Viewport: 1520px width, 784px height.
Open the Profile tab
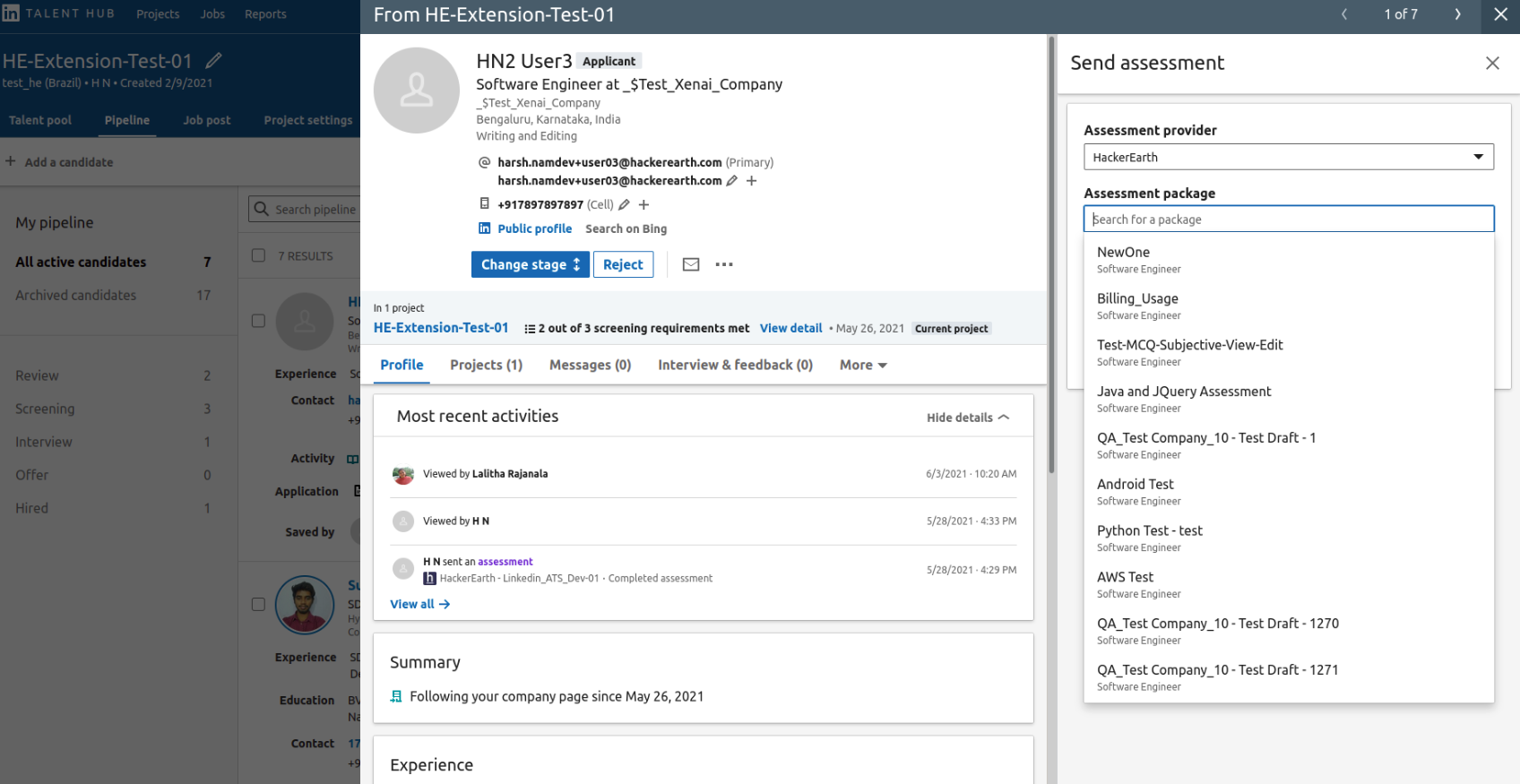402,366
